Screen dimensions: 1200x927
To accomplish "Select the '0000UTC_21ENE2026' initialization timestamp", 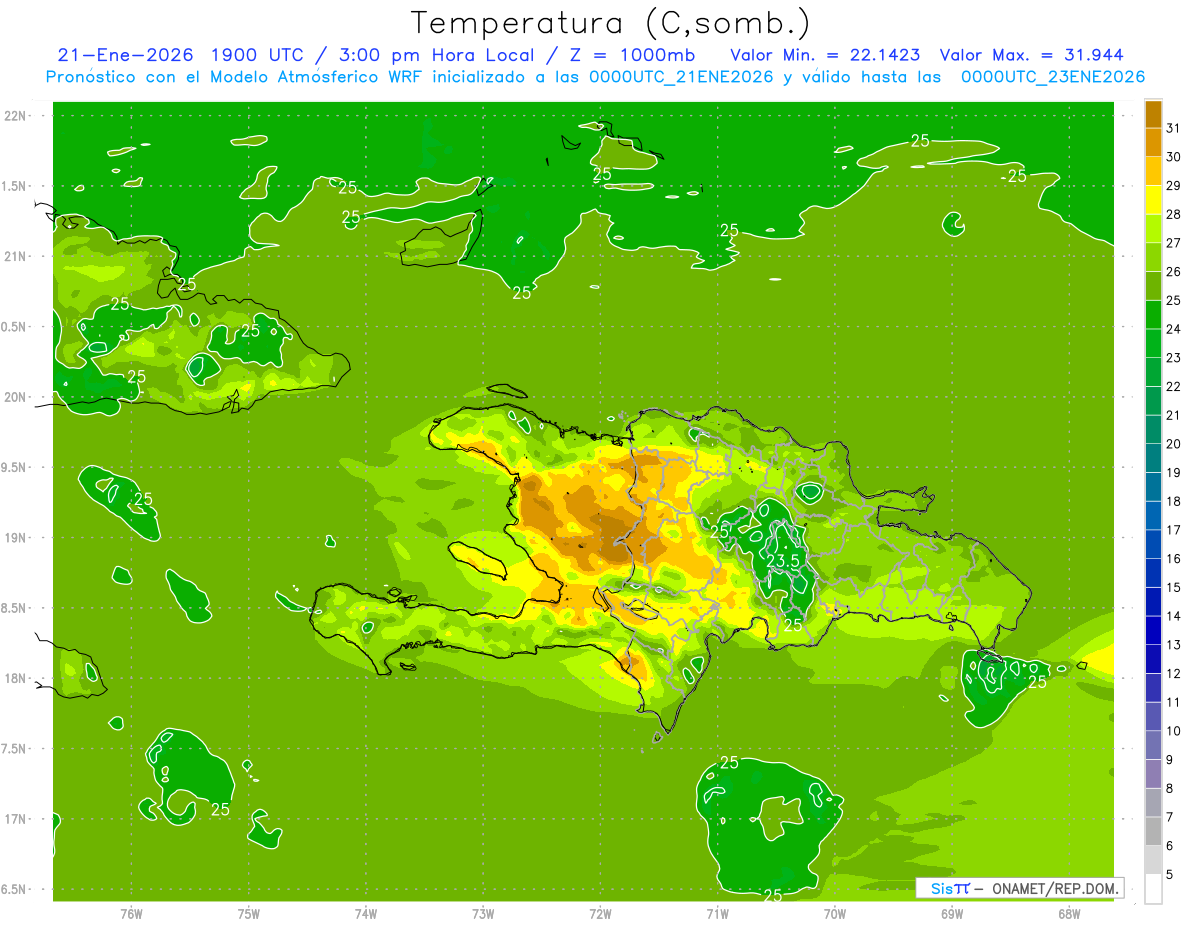I will tap(680, 77).
